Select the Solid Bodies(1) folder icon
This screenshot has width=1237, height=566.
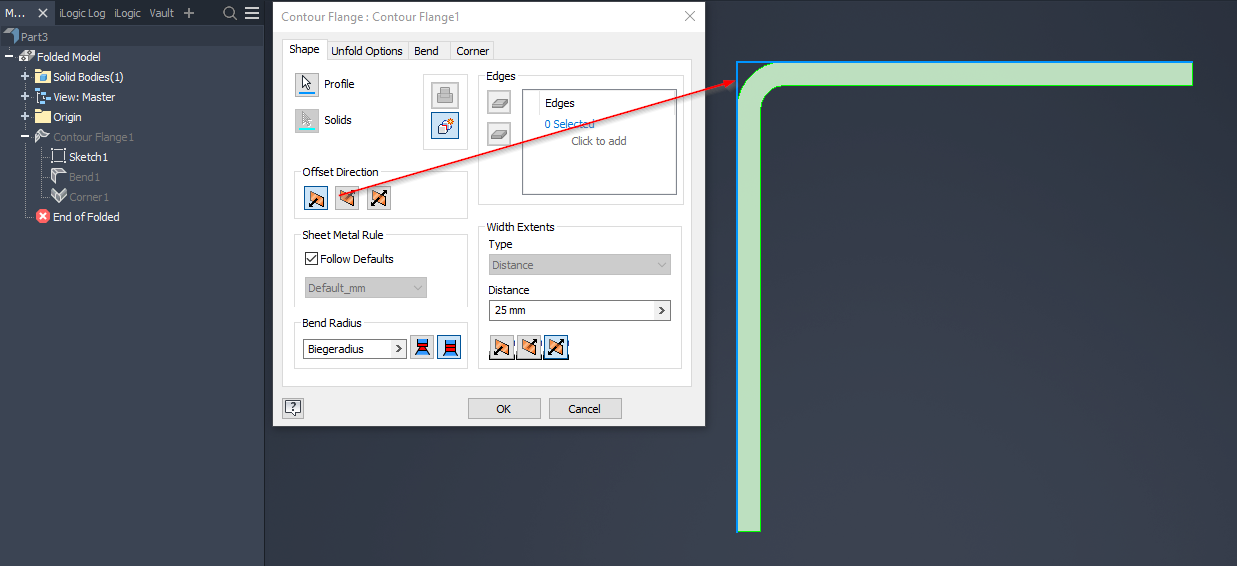[42, 76]
